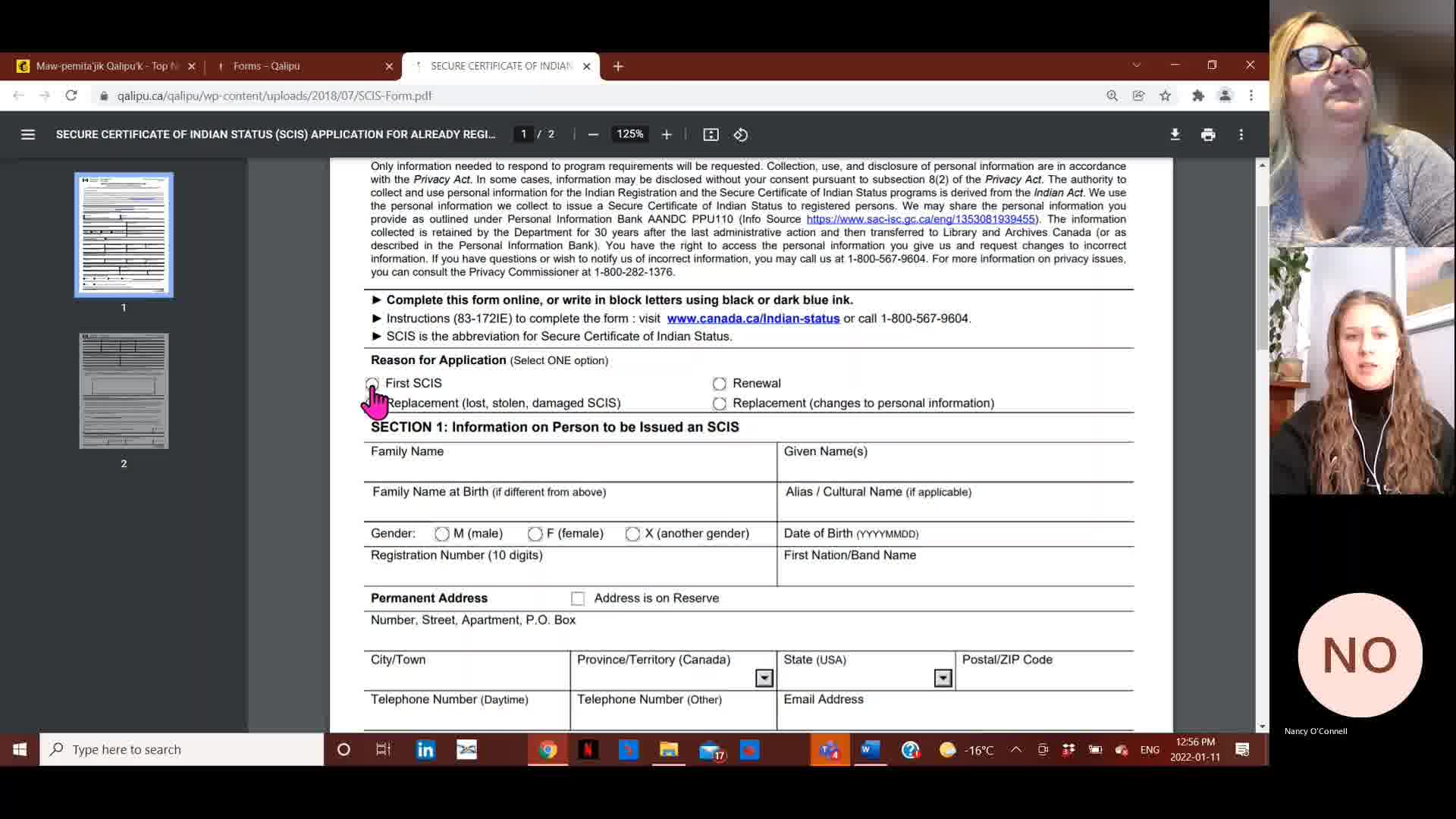Click the page number box
This screenshot has width=1456, height=819.
tap(523, 134)
